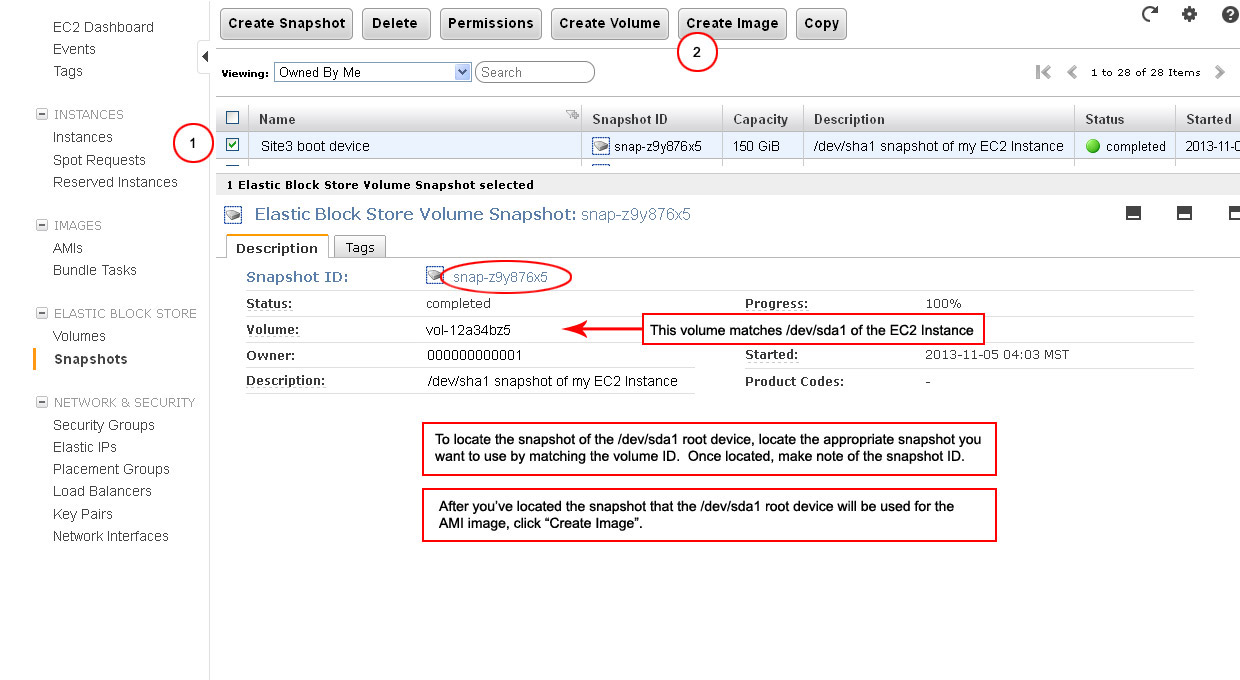Set detail pane to half height layout icon

click(1184, 212)
